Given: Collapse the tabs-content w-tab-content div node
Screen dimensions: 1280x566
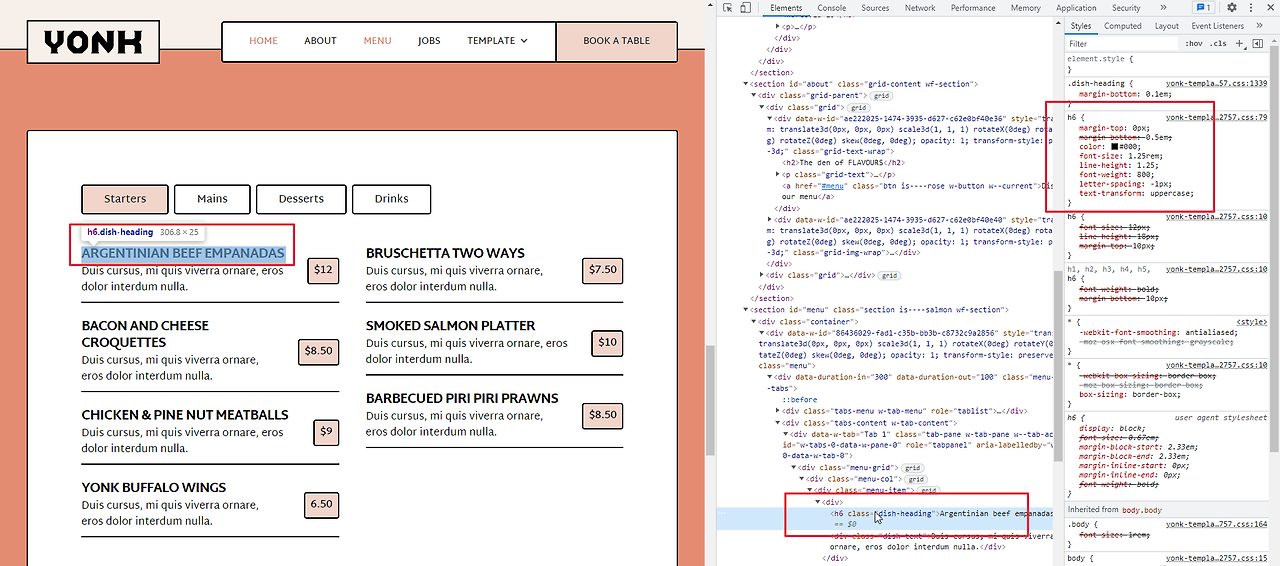Looking at the screenshot, I should [779, 422].
